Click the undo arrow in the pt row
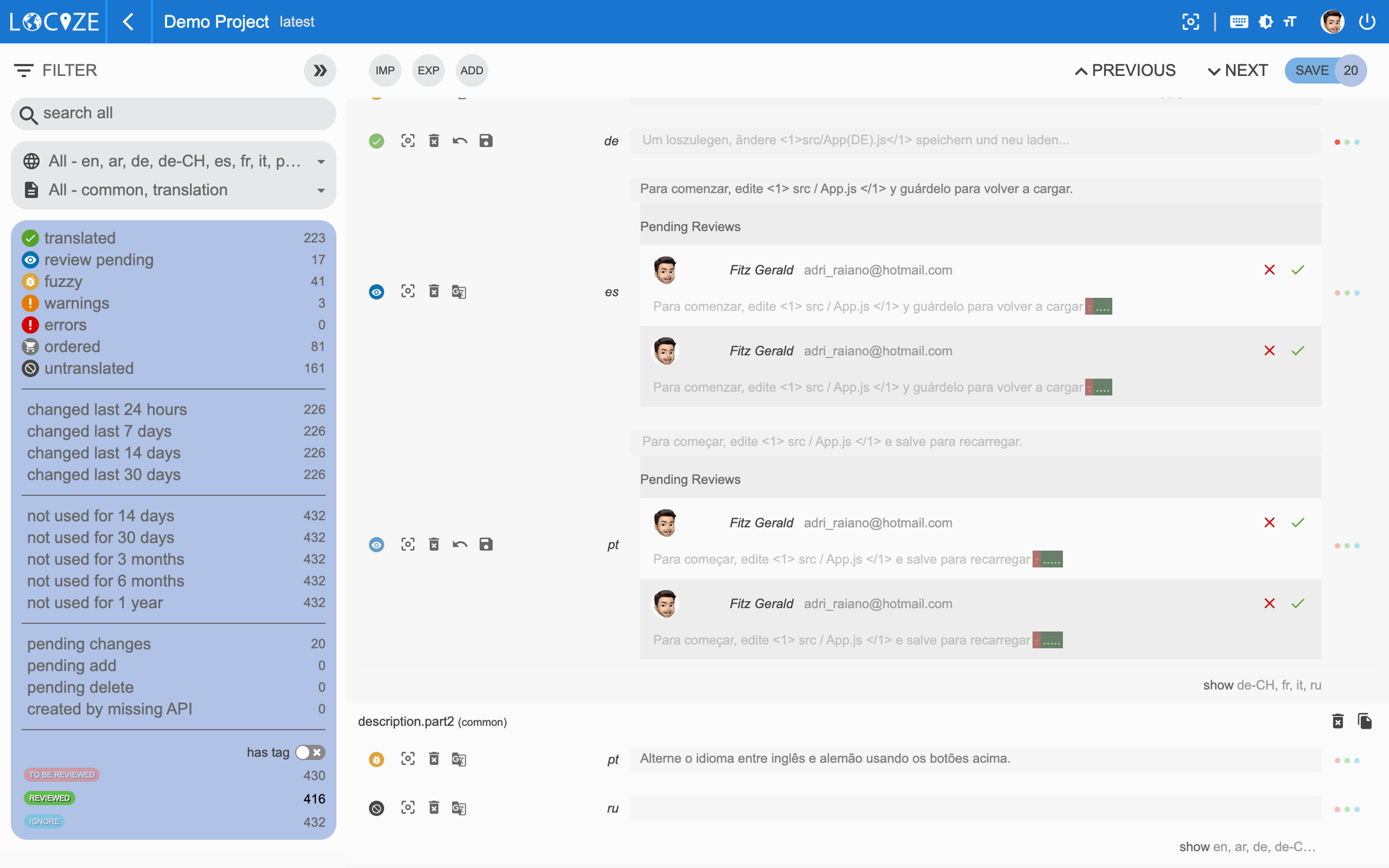 [x=460, y=545]
